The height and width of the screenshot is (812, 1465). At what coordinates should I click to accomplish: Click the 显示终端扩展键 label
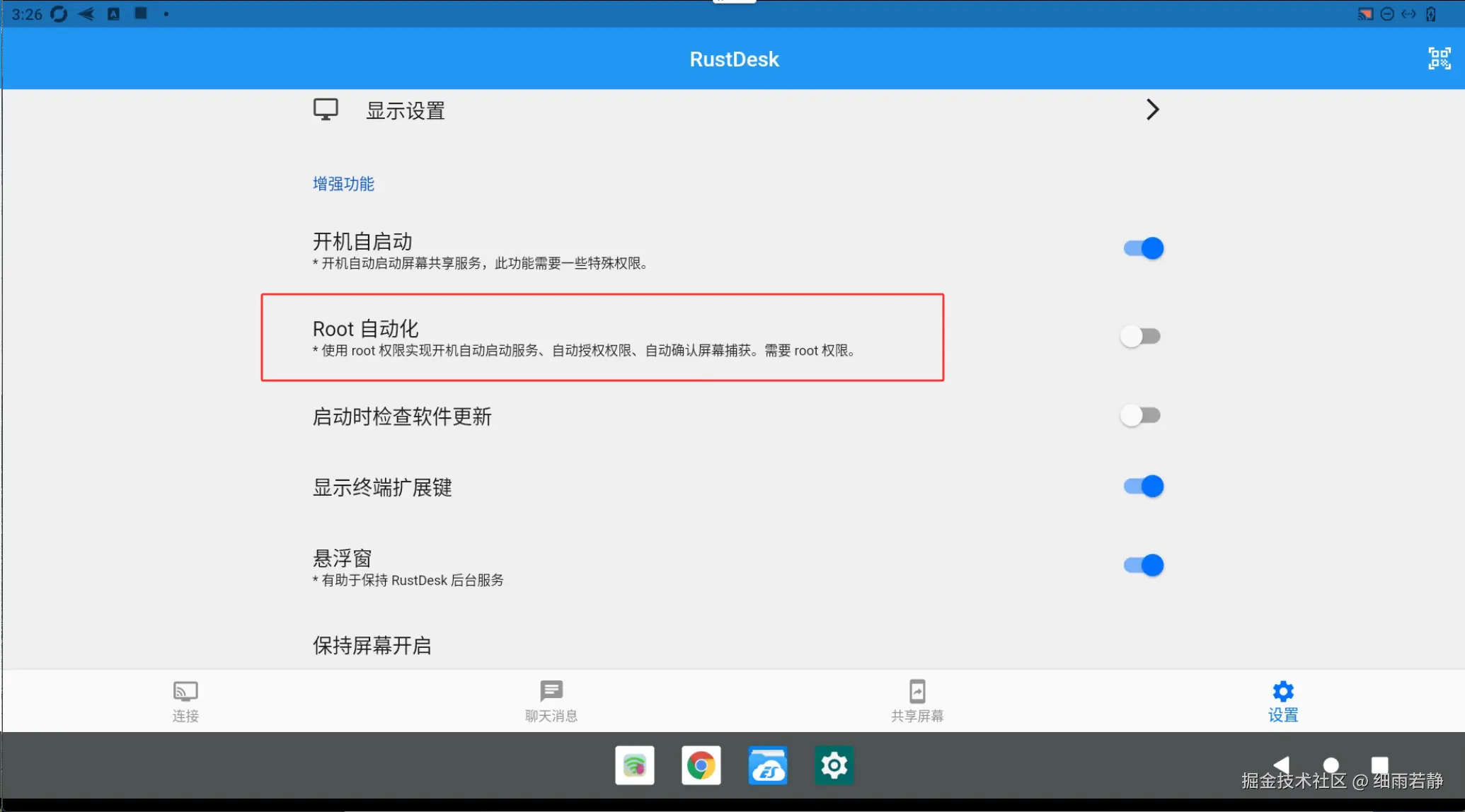pyautogui.click(x=382, y=487)
